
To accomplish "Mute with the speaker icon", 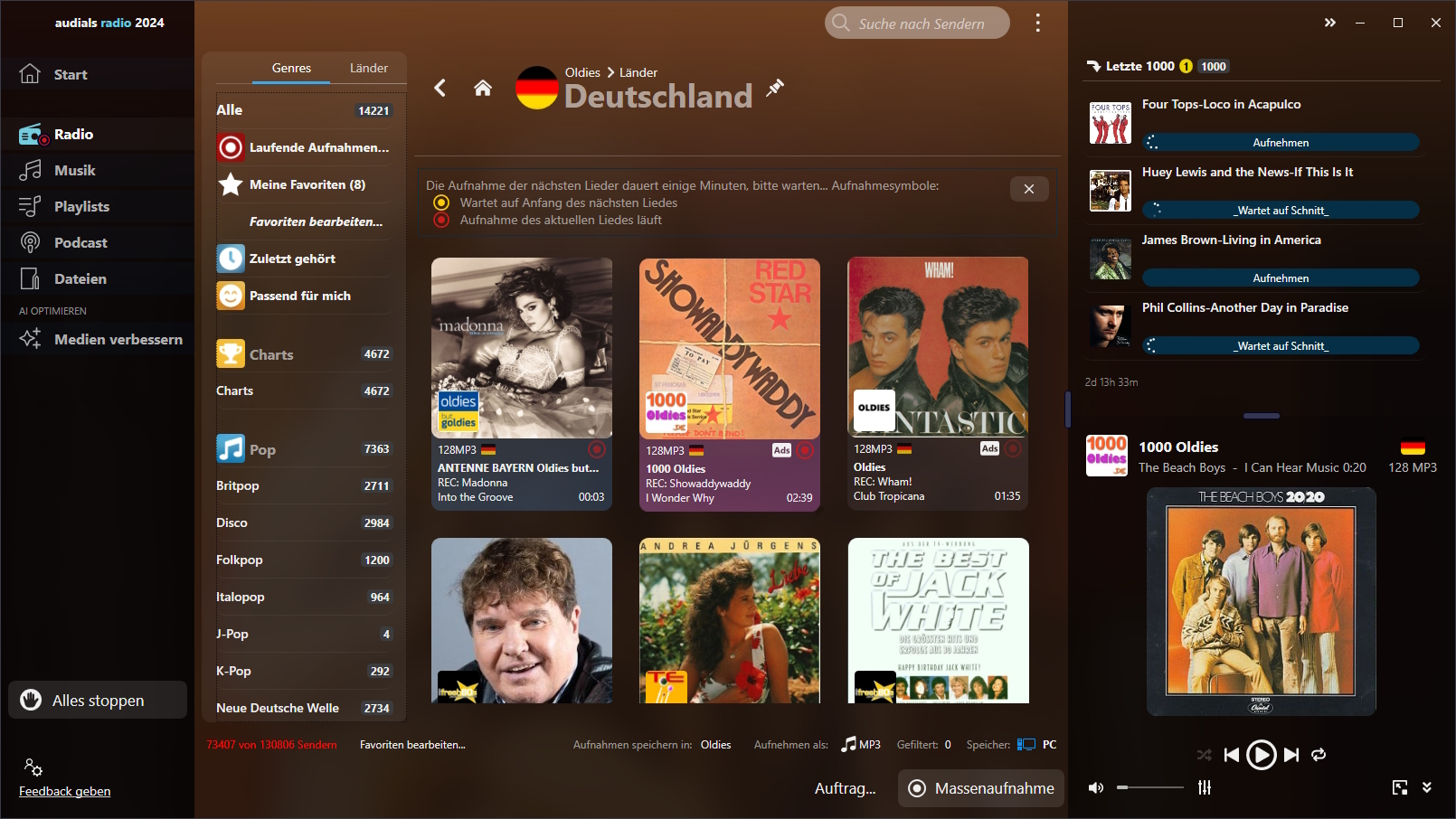I will 1096,787.
